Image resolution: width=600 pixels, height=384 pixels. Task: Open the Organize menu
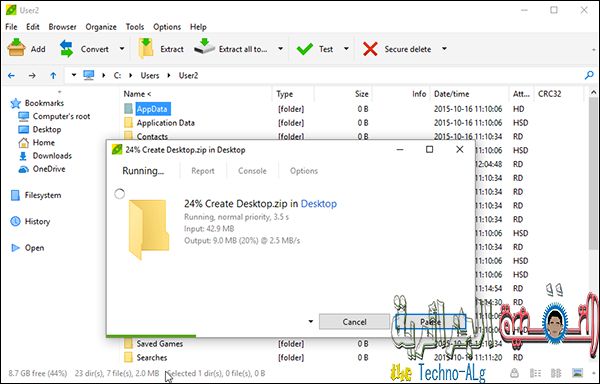click(x=101, y=27)
